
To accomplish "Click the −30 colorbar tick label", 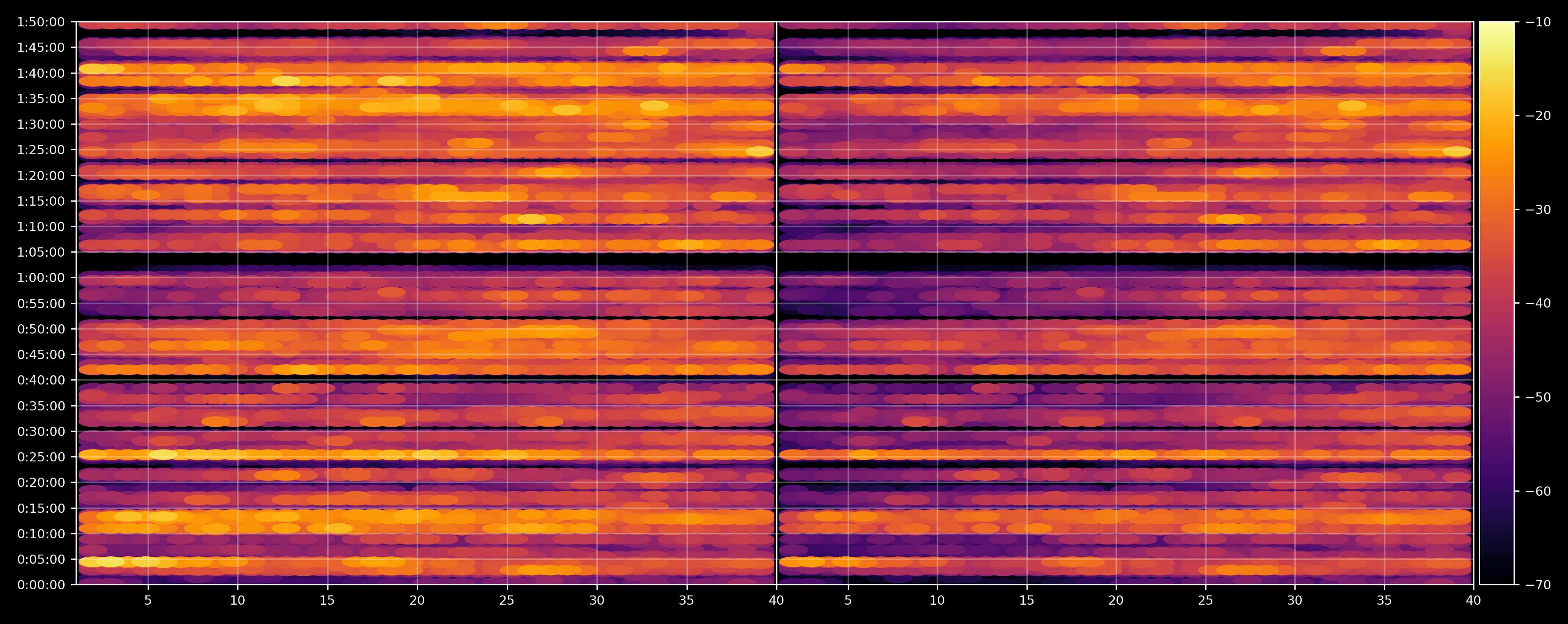I will (1538, 210).
